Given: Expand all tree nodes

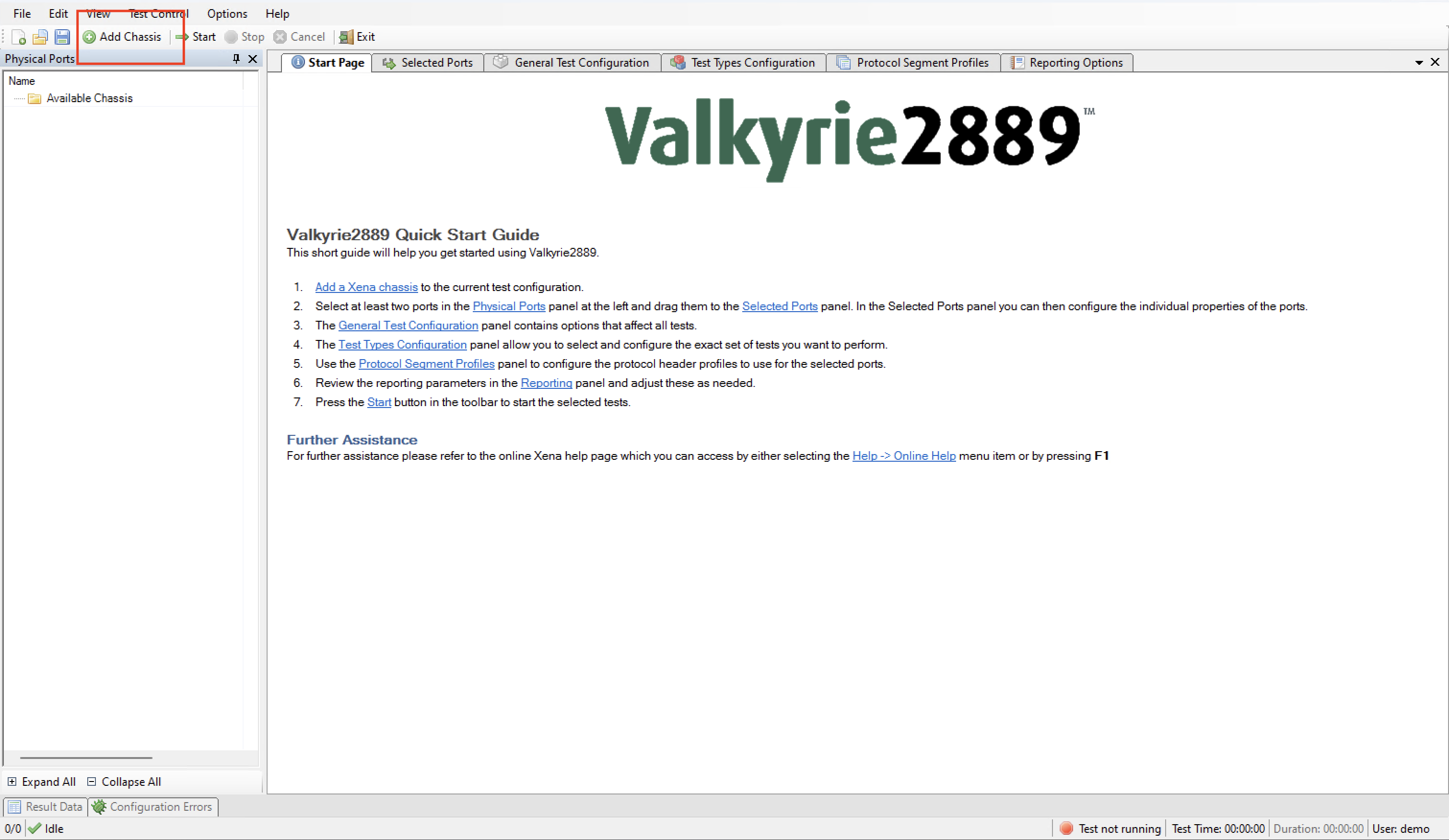Looking at the screenshot, I should click(41, 782).
